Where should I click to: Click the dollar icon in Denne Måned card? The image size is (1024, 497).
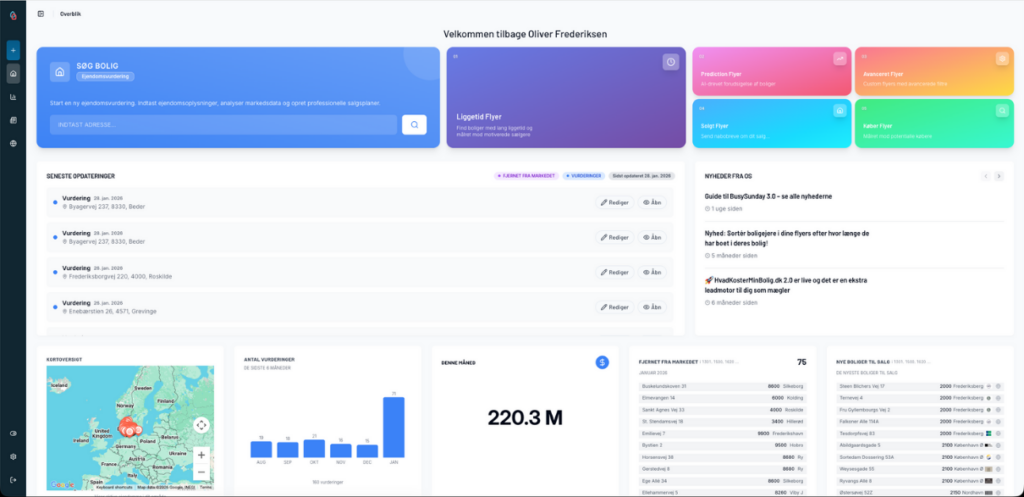(602, 362)
